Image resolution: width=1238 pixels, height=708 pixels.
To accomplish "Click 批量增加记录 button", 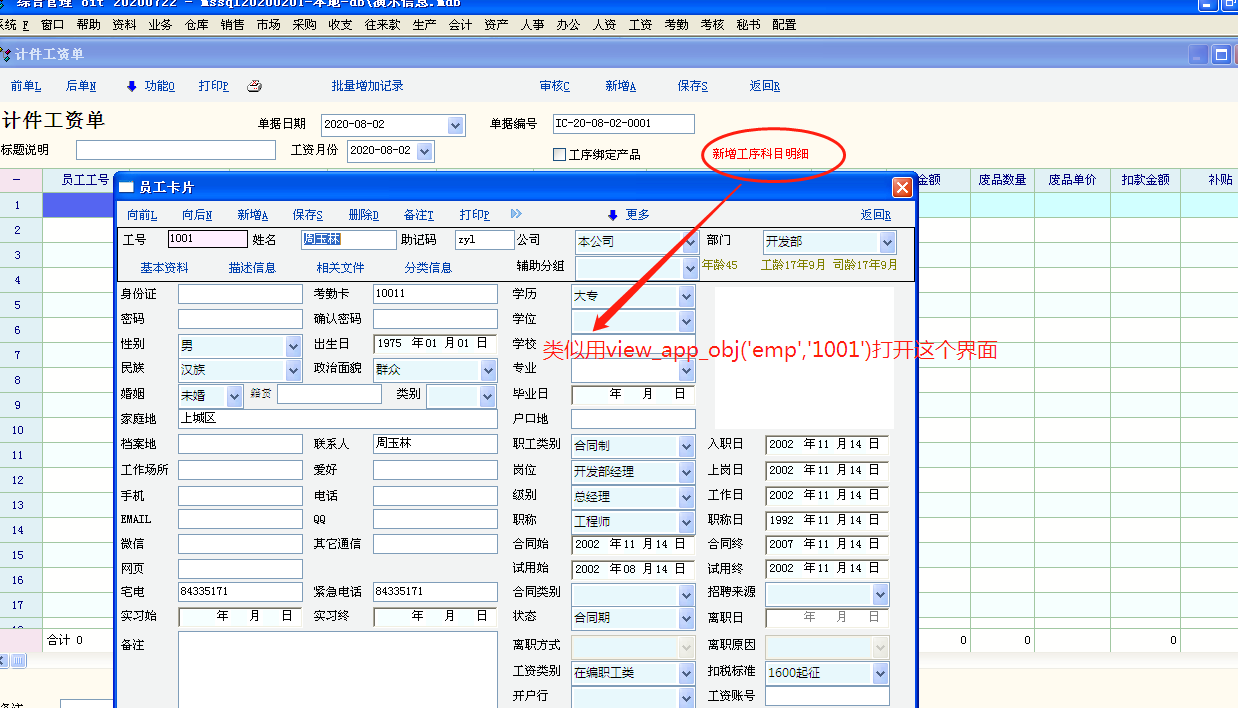I will [367, 86].
